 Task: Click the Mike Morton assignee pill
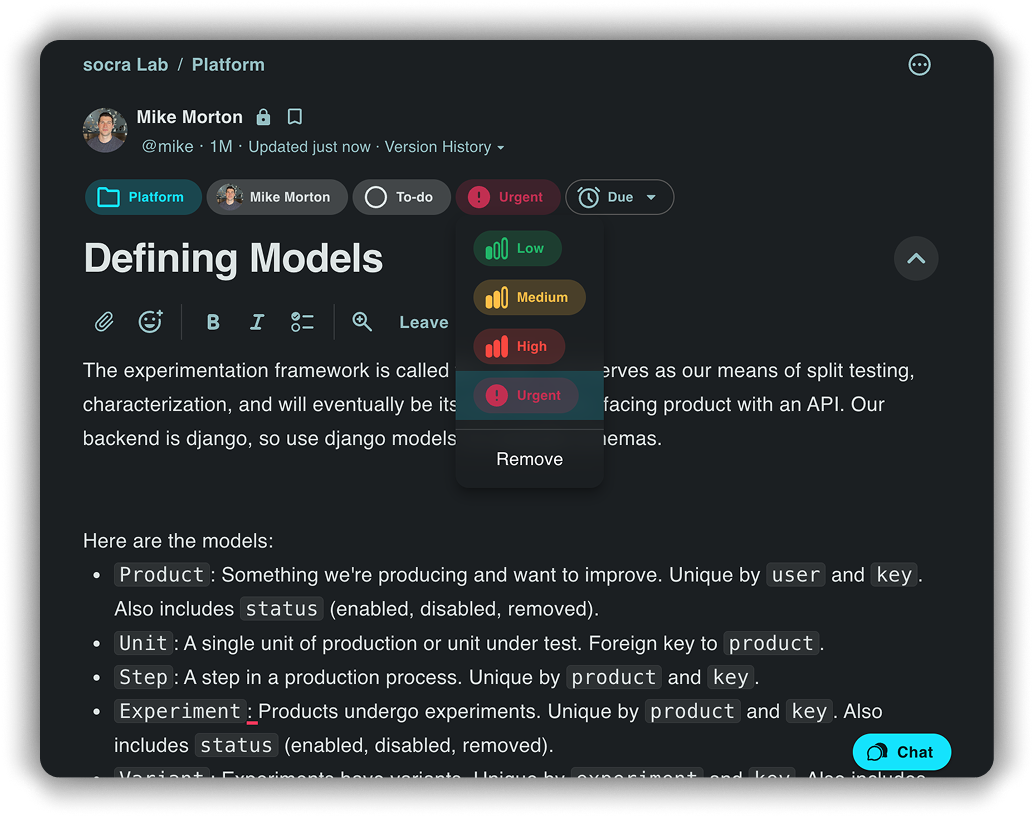pos(277,197)
